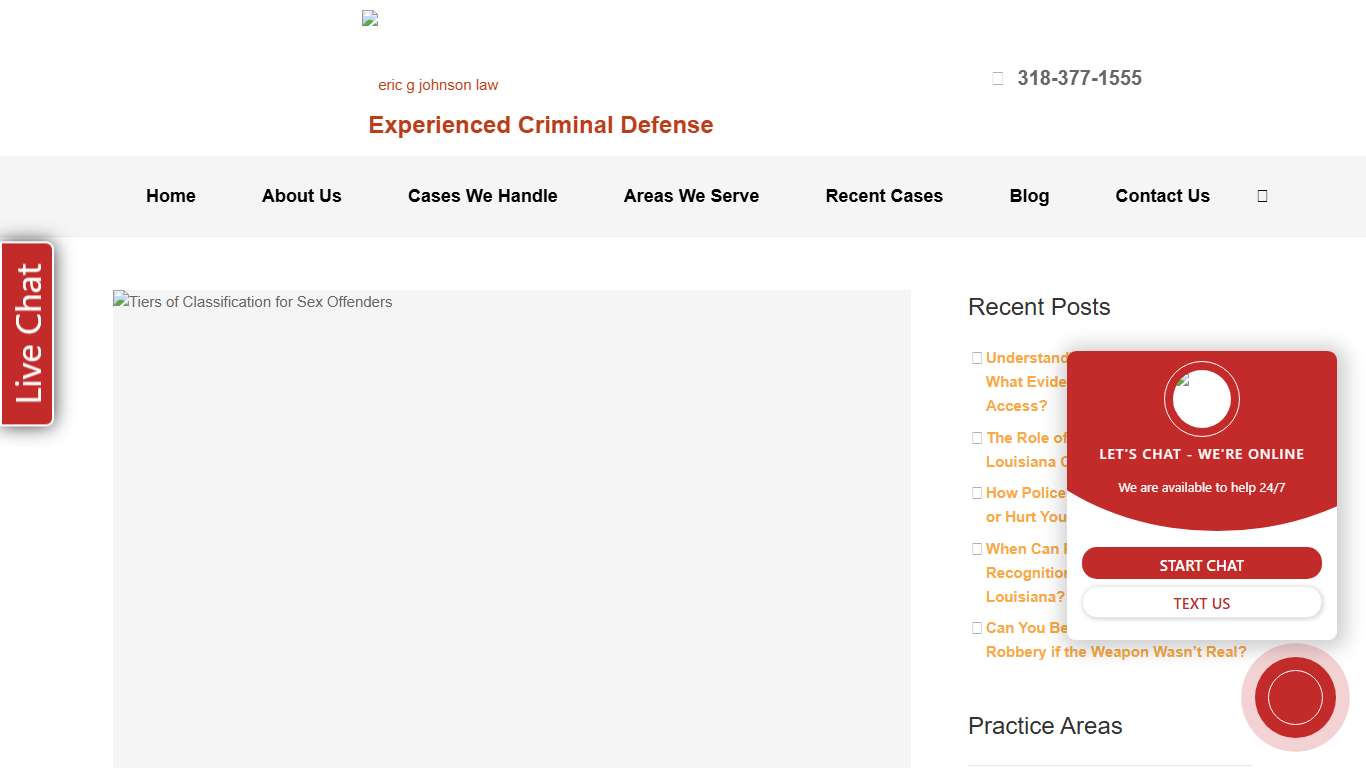Open the Weapon Wasn't Real robbery post
The height and width of the screenshot is (768, 1366).
pyautogui.click(x=1115, y=651)
